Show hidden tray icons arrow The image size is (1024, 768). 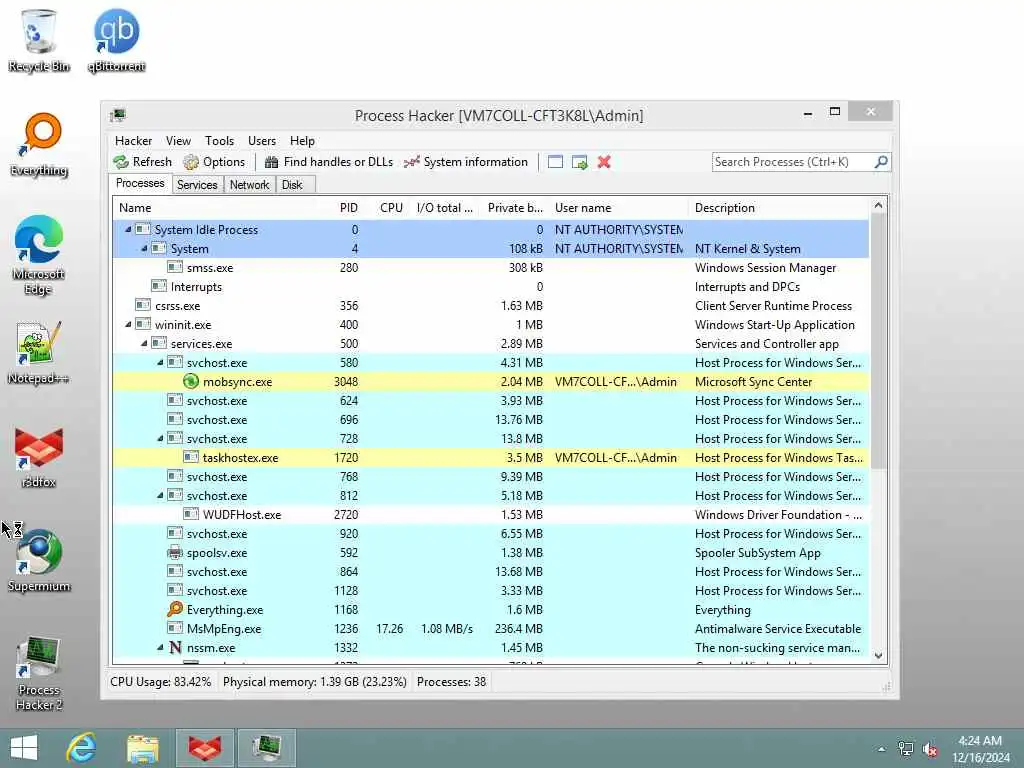click(x=882, y=749)
